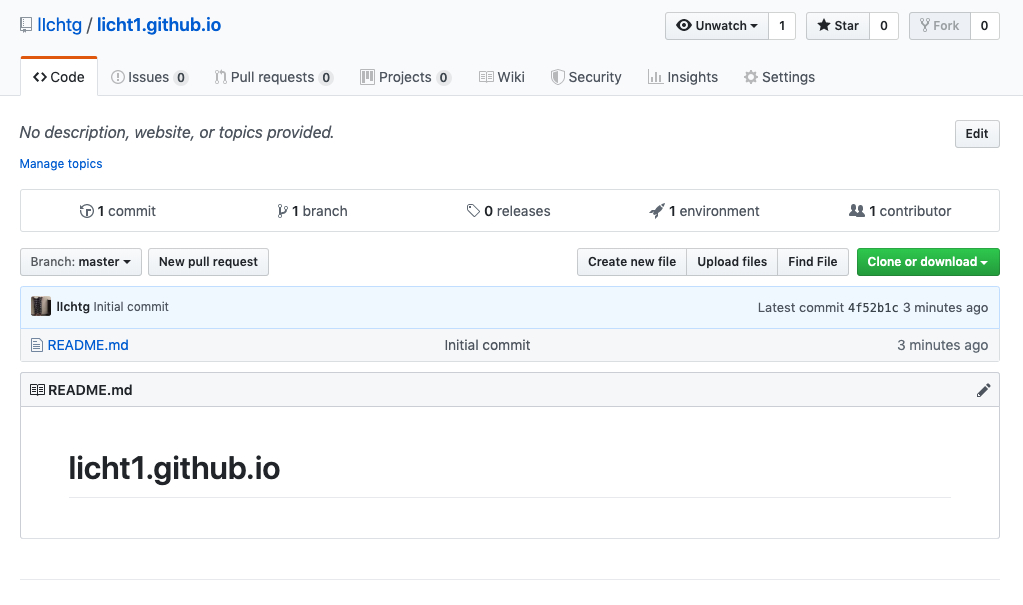The width and height of the screenshot is (1023, 605).
Task: View the 1 branch list
Action: (x=312, y=211)
